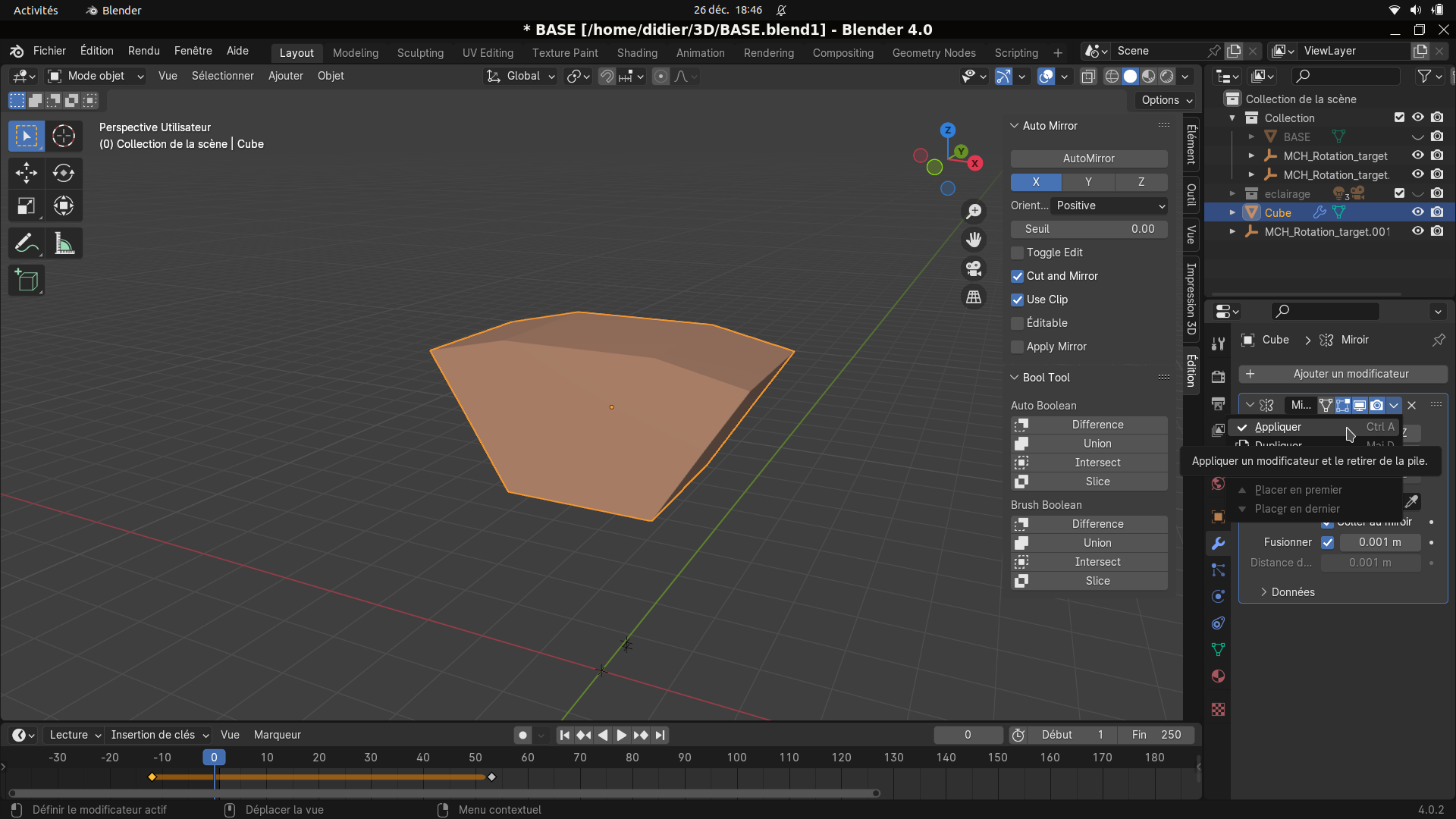Toggle camera view in viewport
Image resolution: width=1456 pixels, height=819 pixels.
pyautogui.click(x=974, y=268)
